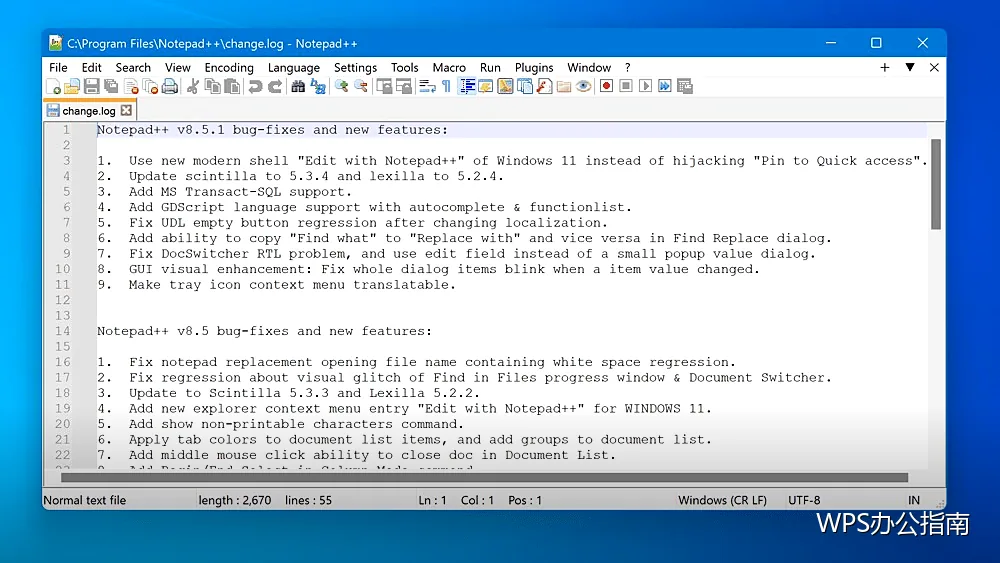This screenshot has height=563, width=1000.
Task: Open the Plugins menu
Action: point(534,68)
